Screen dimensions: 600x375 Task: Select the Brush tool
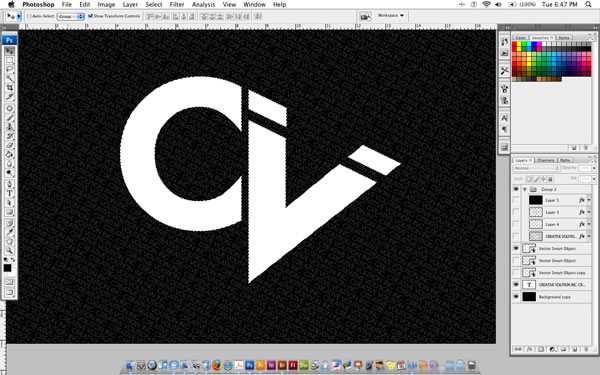point(10,118)
